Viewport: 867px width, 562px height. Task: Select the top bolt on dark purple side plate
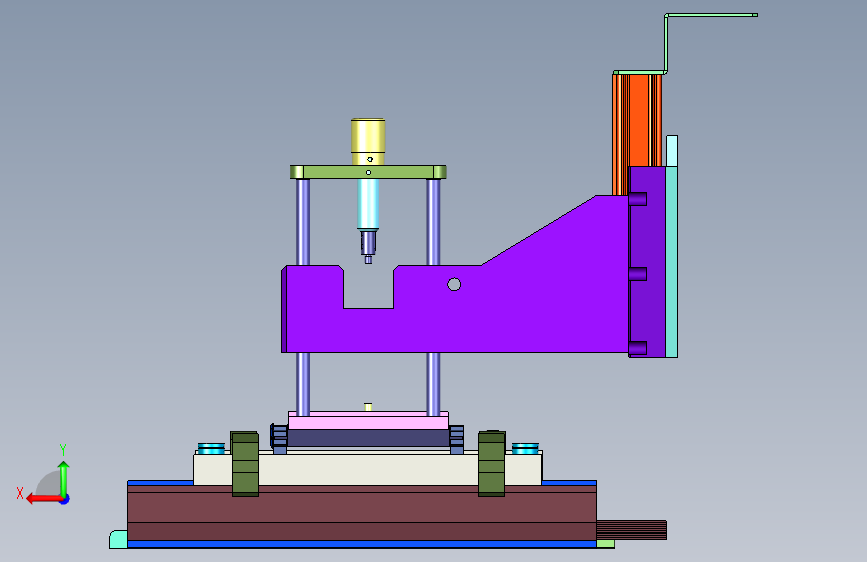[x=638, y=199]
